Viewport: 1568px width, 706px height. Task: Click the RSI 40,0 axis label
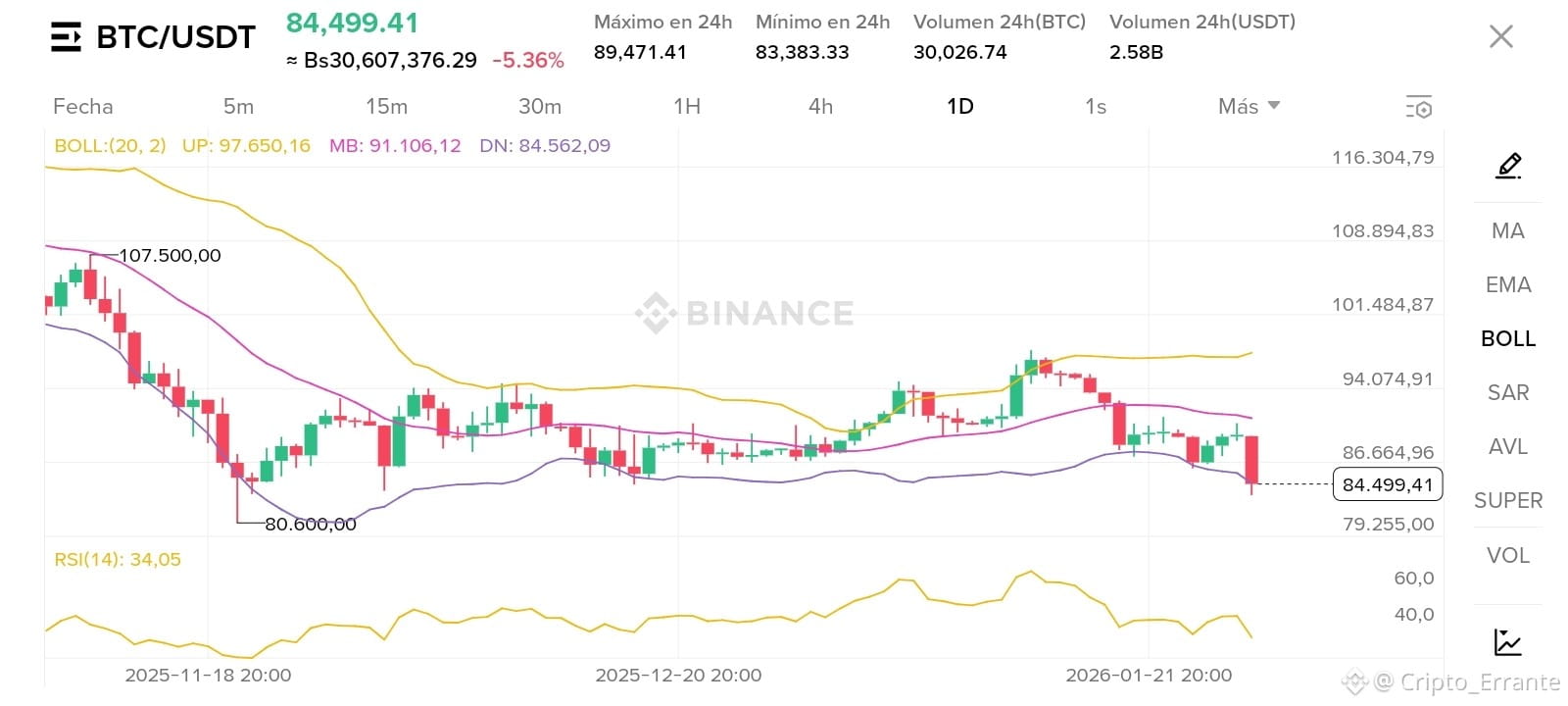[1414, 614]
